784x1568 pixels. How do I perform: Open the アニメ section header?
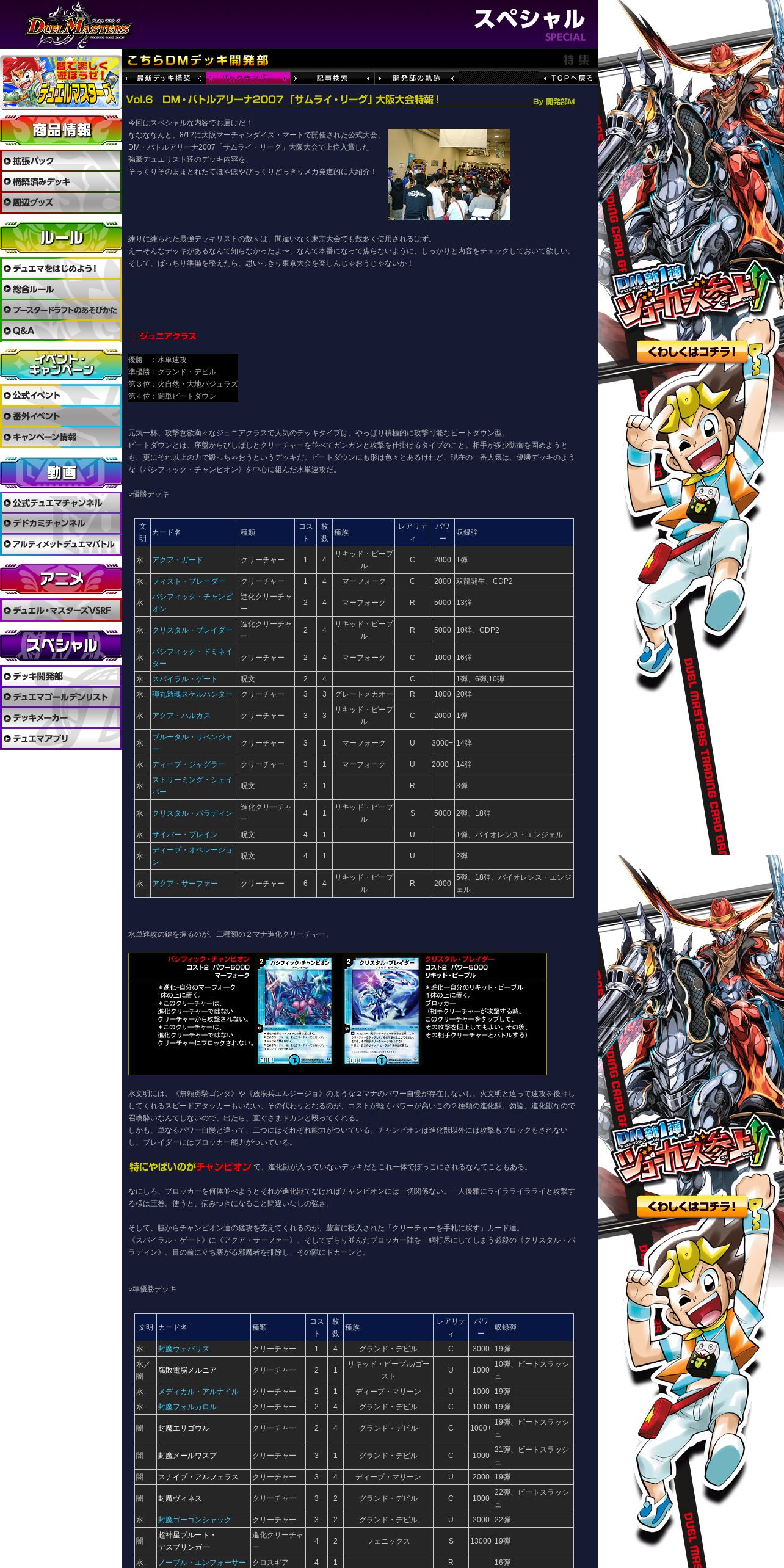tap(61, 579)
